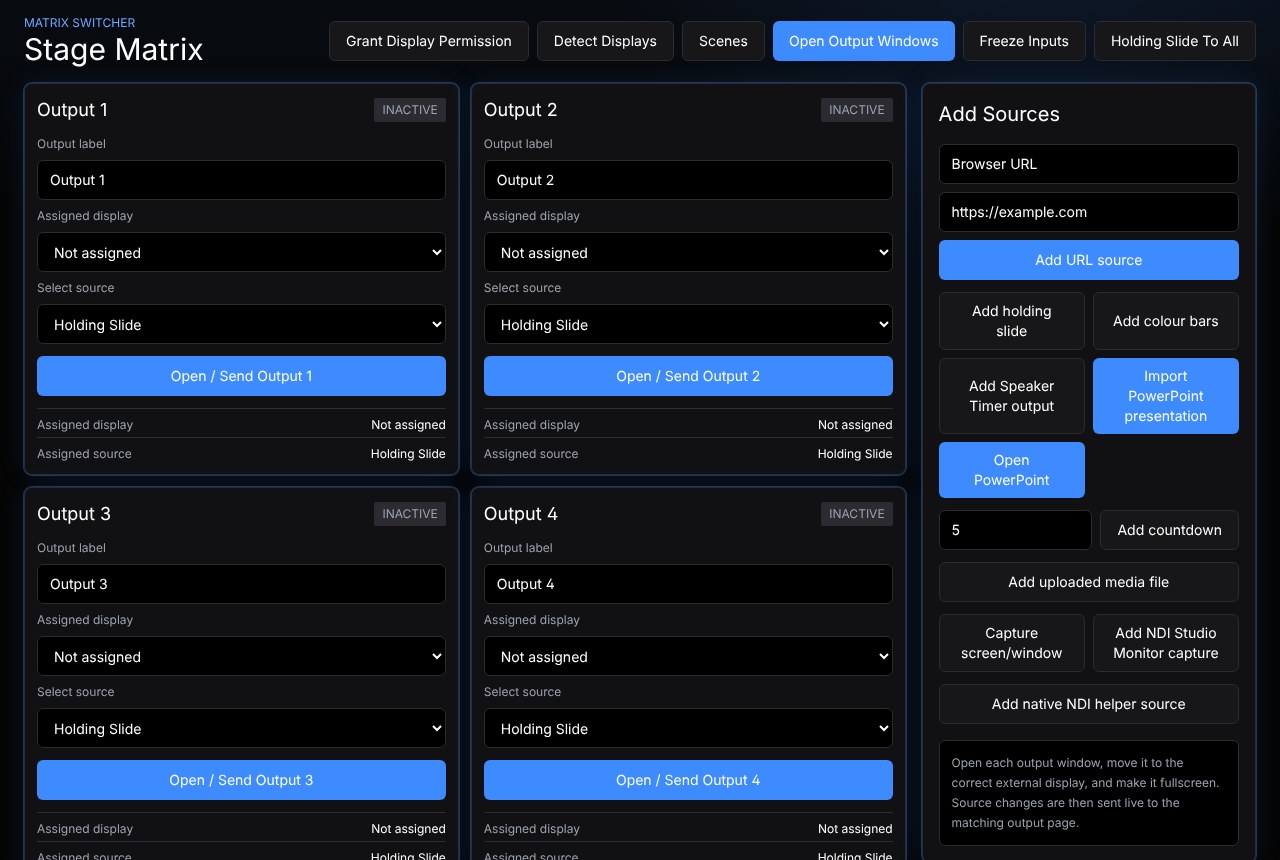Click Open / Send Output 3
The image size is (1280, 860).
[x=241, y=780]
